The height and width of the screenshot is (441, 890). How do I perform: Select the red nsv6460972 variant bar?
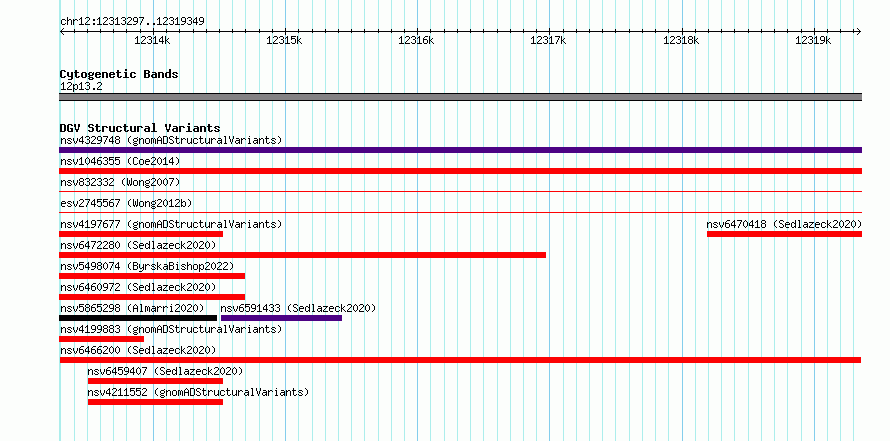click(152, 297)
